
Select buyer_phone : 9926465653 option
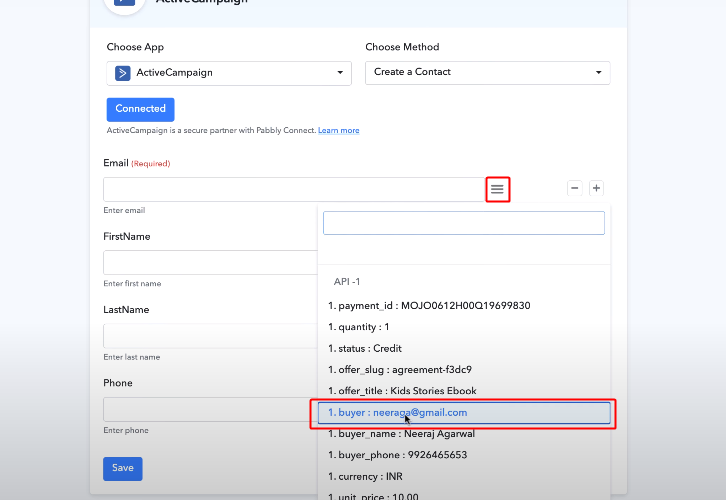click(x=463, y=455)
